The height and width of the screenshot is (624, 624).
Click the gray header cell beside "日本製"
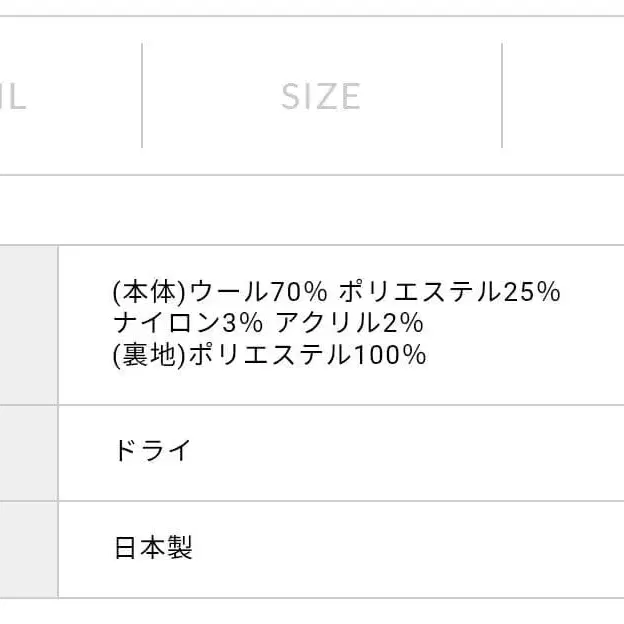pyautogui.click(x=28, y=549)
